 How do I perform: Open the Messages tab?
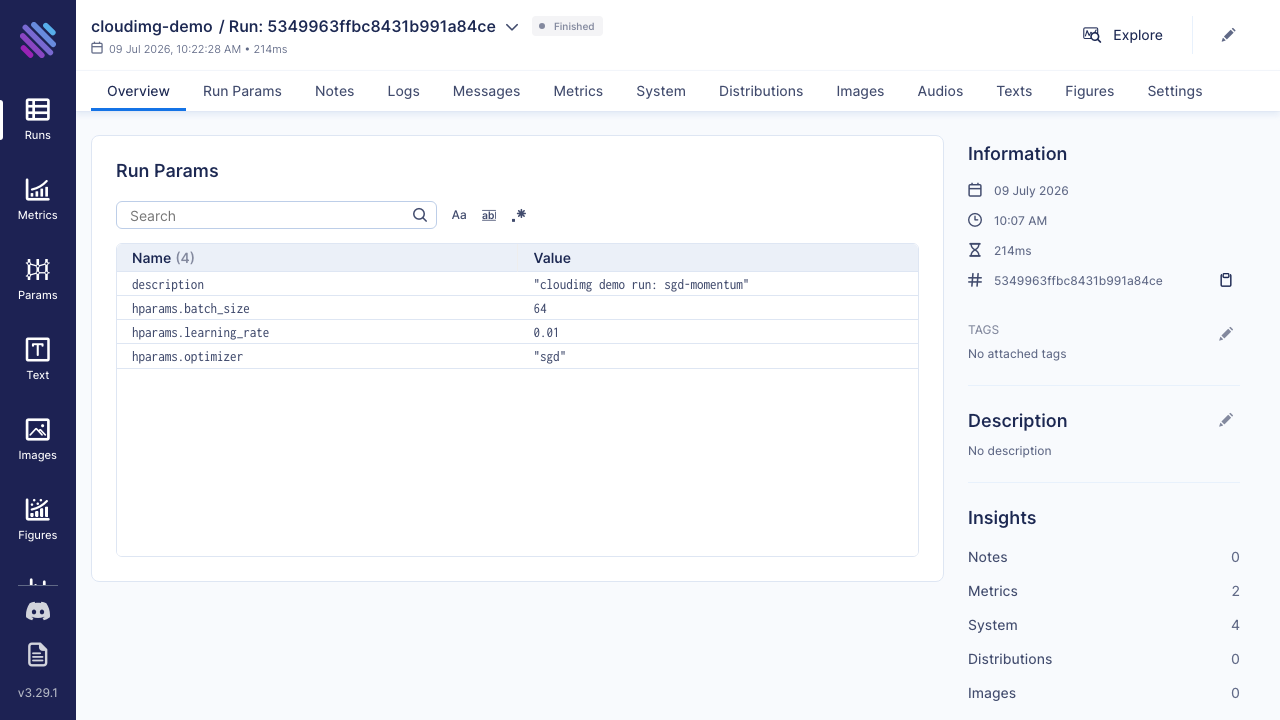[x=486, y=91]
